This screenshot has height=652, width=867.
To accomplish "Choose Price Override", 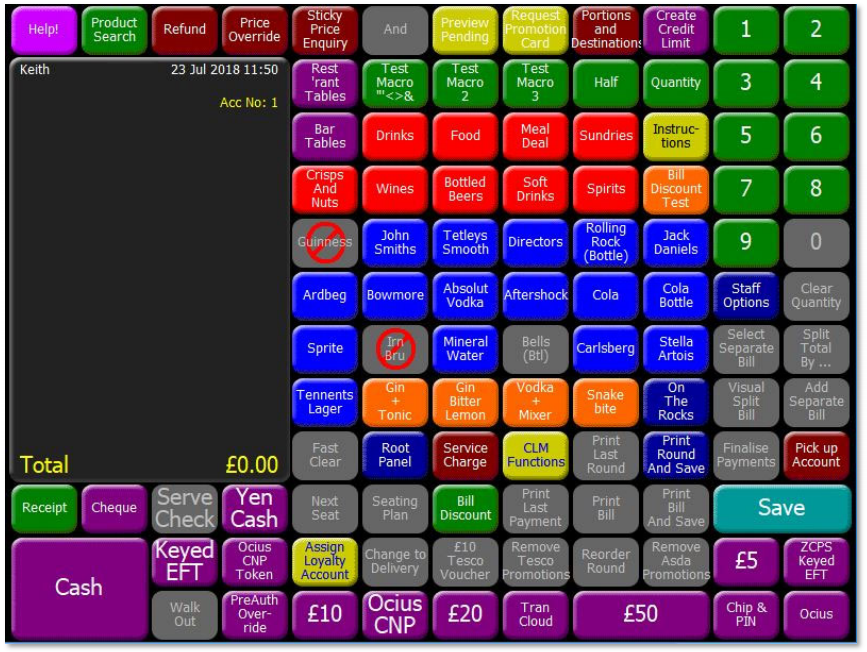I will point(254,30).
